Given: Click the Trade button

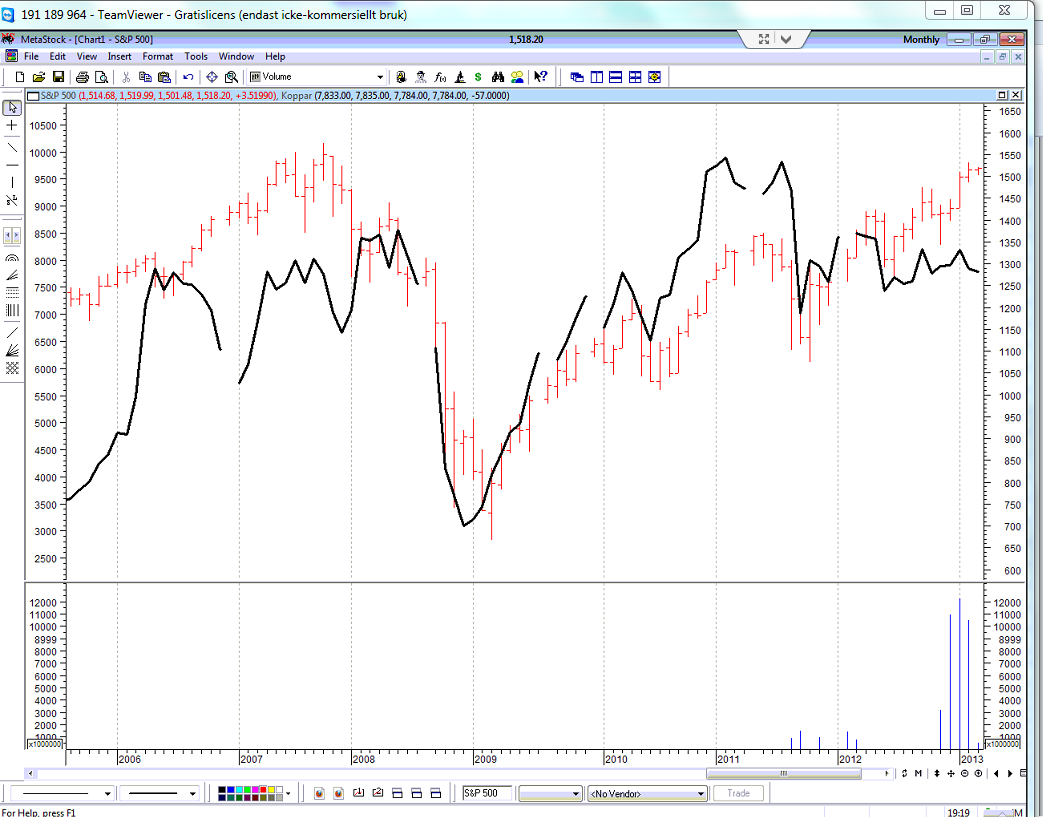Looking at the screenshot, I should coord(738,793).
